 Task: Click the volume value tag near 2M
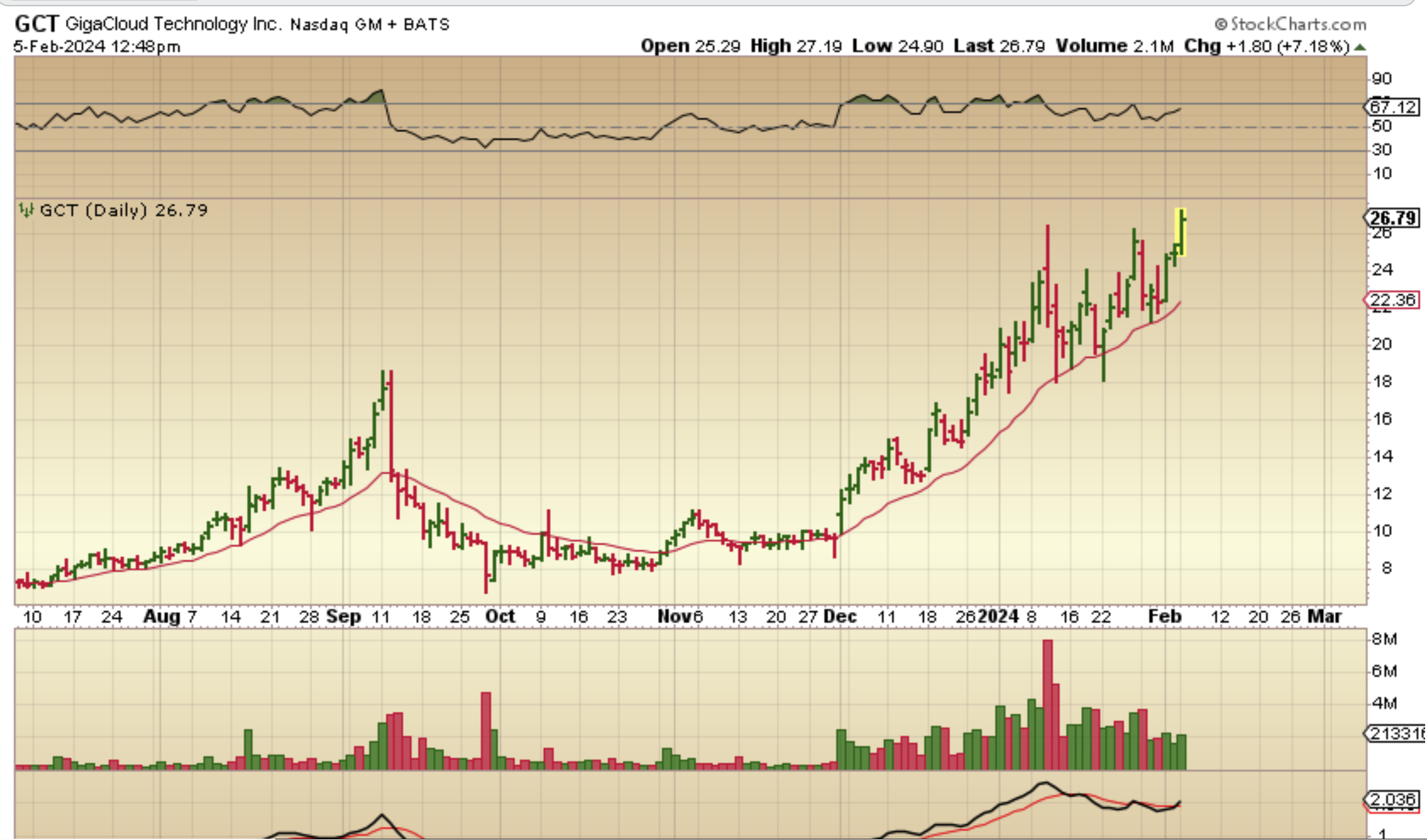point(1396,734)
